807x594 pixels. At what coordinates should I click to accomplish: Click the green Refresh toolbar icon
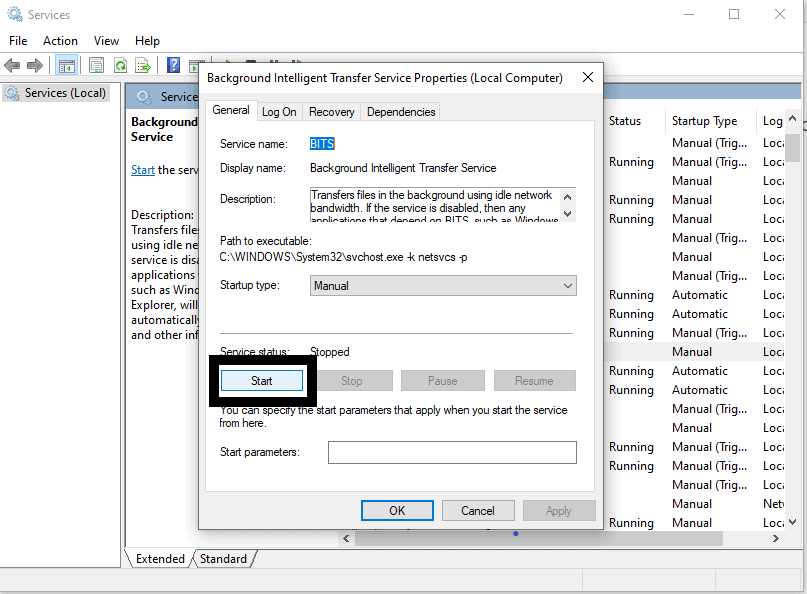120,65
